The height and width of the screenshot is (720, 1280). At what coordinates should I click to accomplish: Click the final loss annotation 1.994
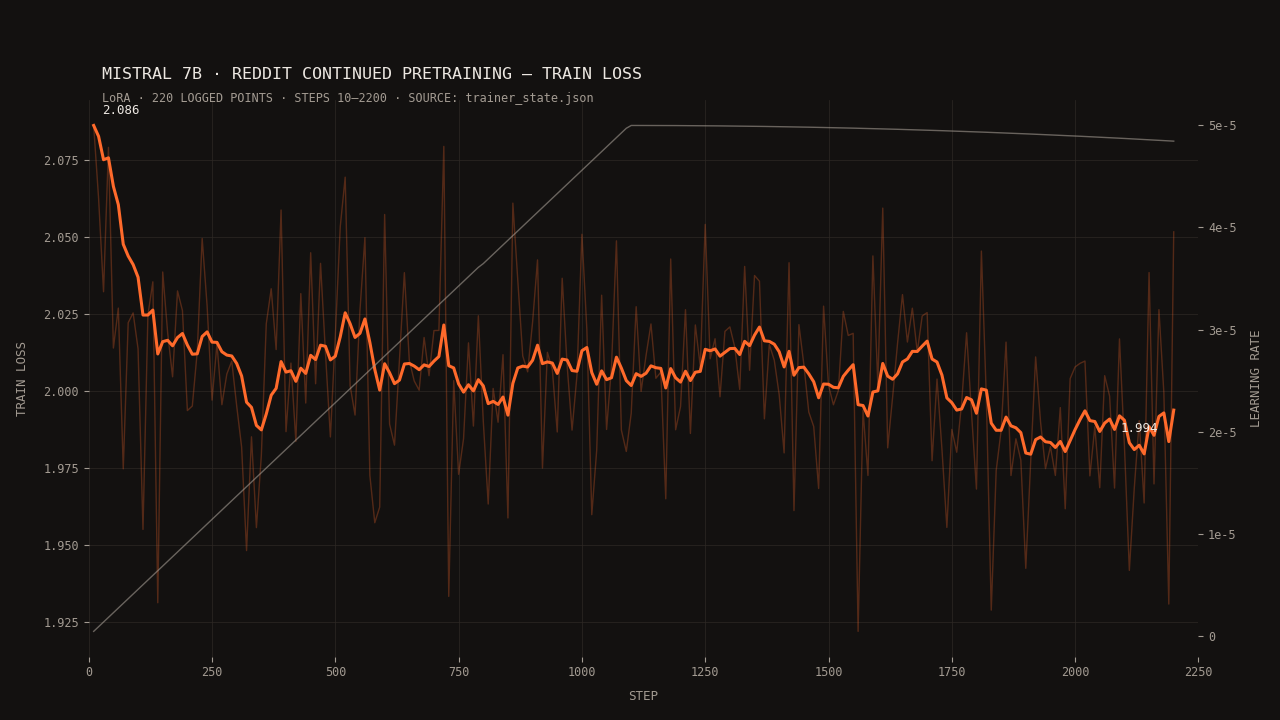click(1139, 428)
